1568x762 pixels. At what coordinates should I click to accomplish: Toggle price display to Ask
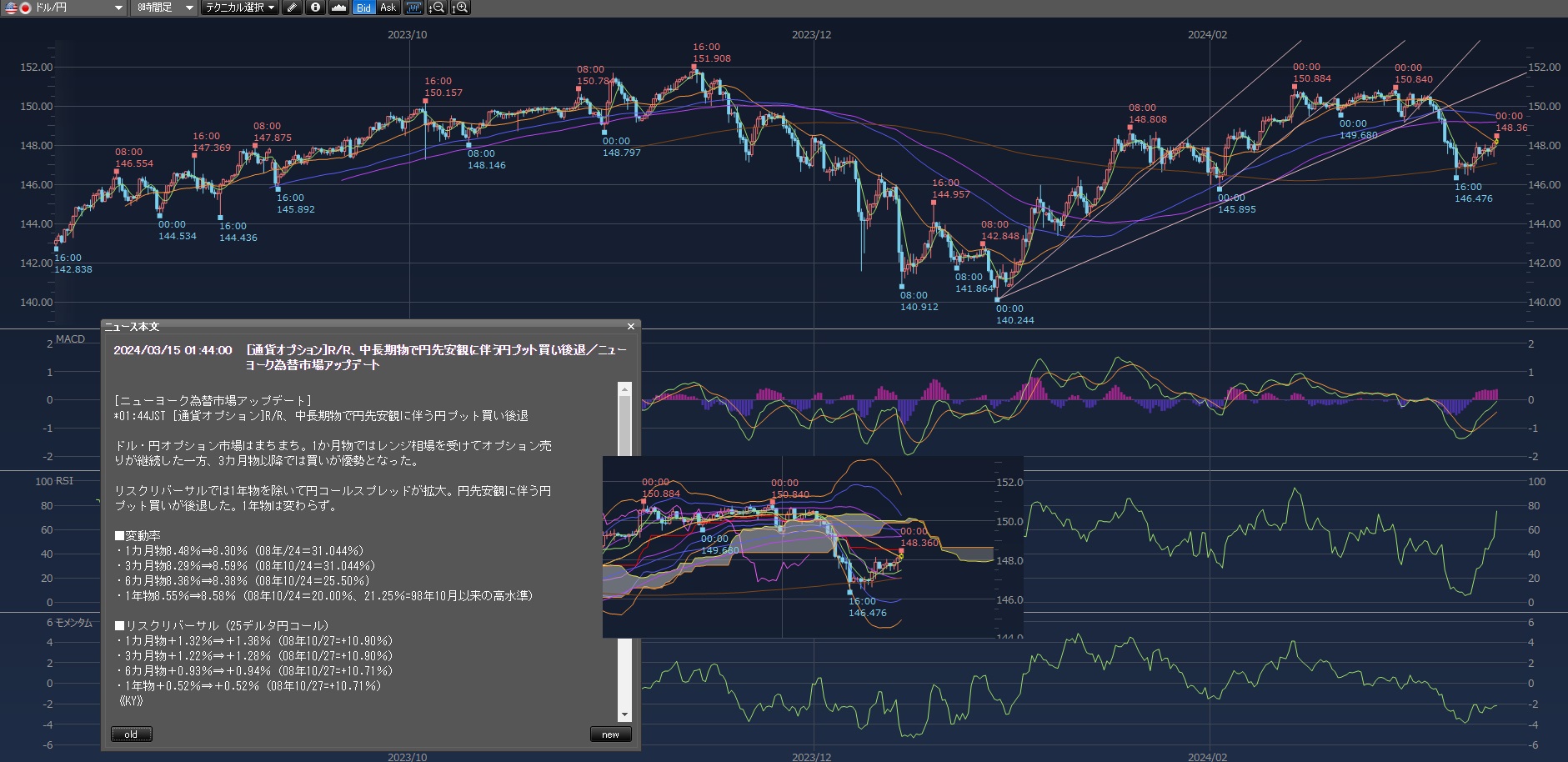pos(388,8)
